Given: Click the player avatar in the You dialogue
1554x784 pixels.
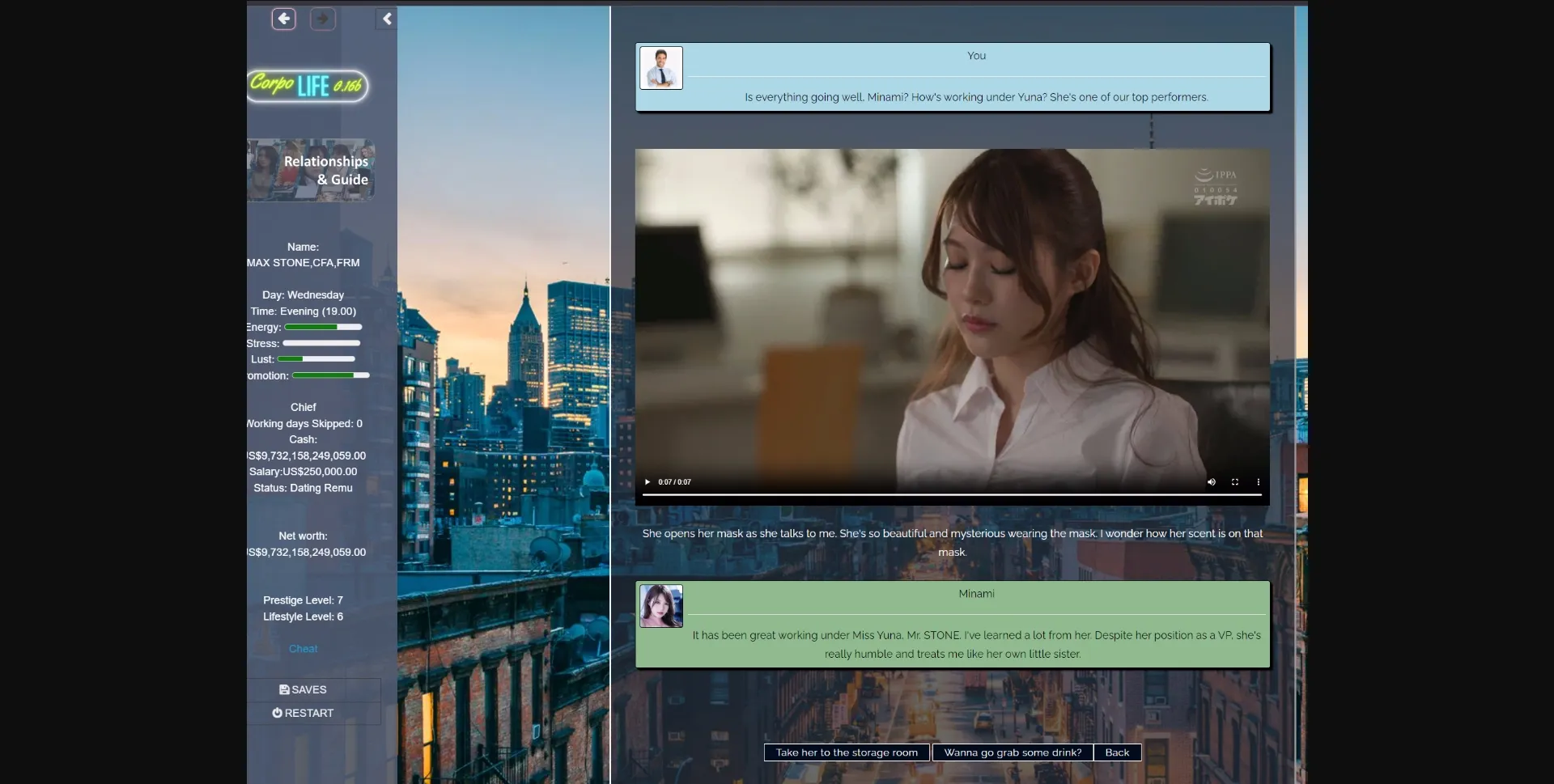Looking at the screenshot, I should (661, 68).
